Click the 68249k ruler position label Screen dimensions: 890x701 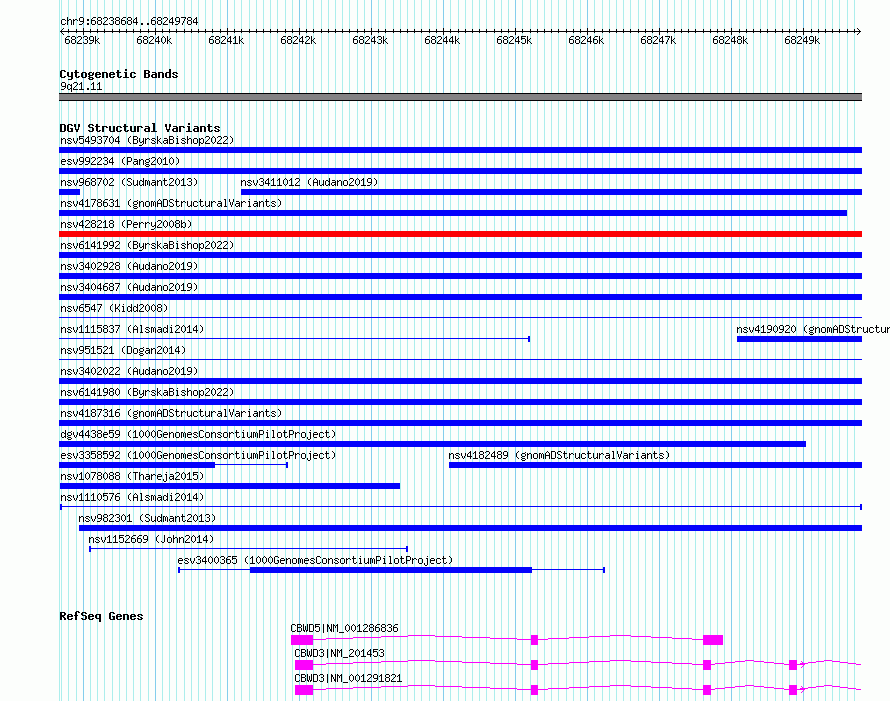click(x=802, y=40)
